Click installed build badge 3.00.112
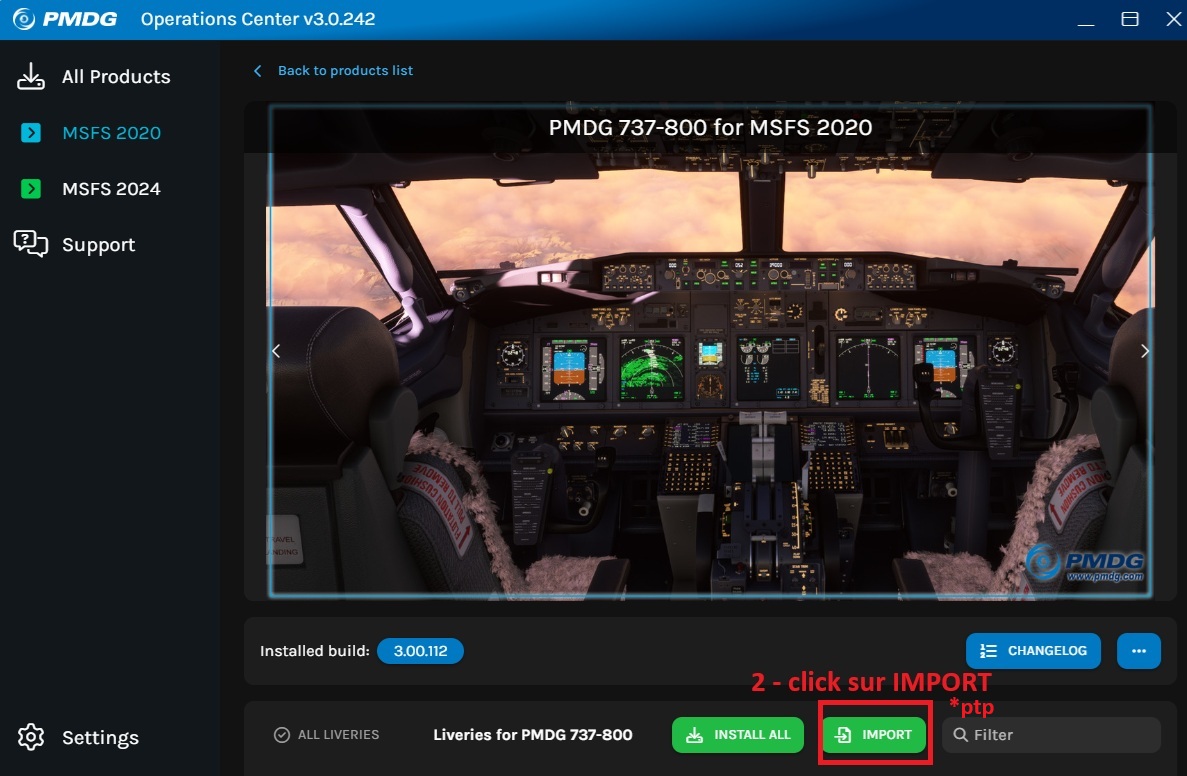The height and width of the screenshot is (776, 1187). pyautogui.click(x=420, y=651)
